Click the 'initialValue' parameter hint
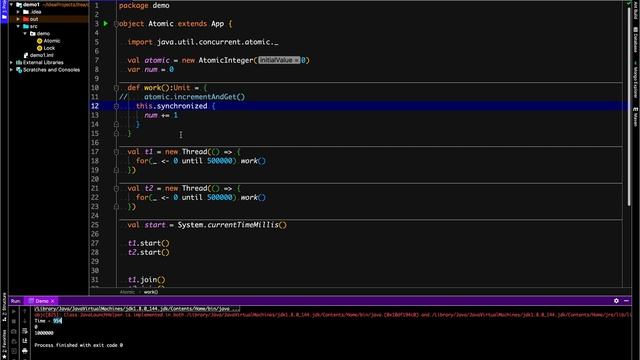 pos(279,60)
